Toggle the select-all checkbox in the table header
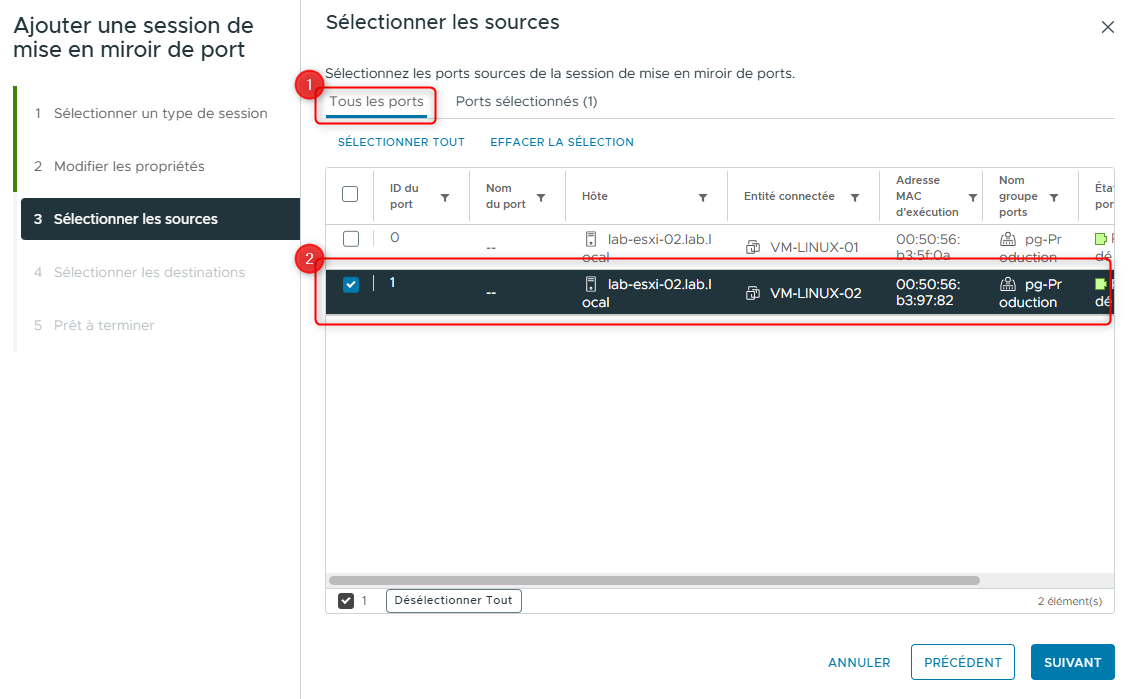 coord(350,192)
